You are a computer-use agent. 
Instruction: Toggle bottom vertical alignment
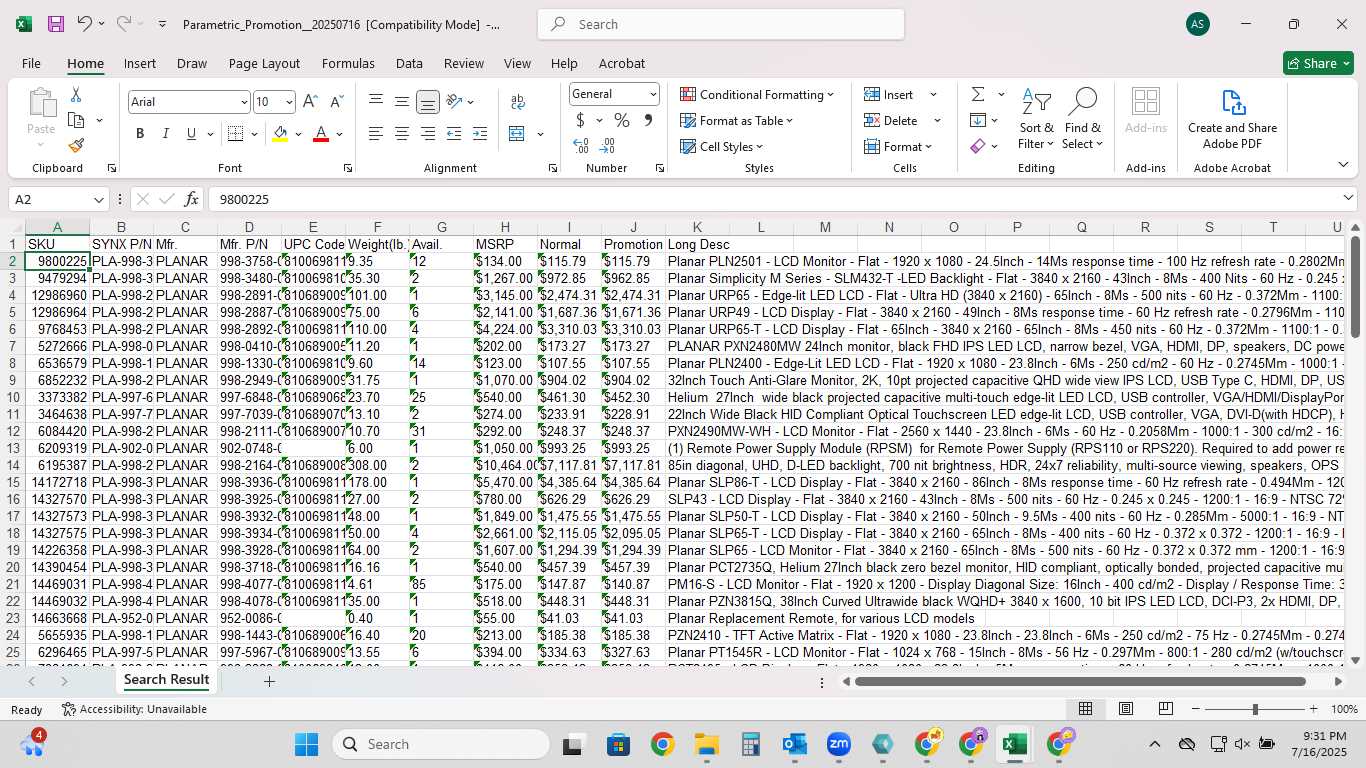[x=427, y=102]
